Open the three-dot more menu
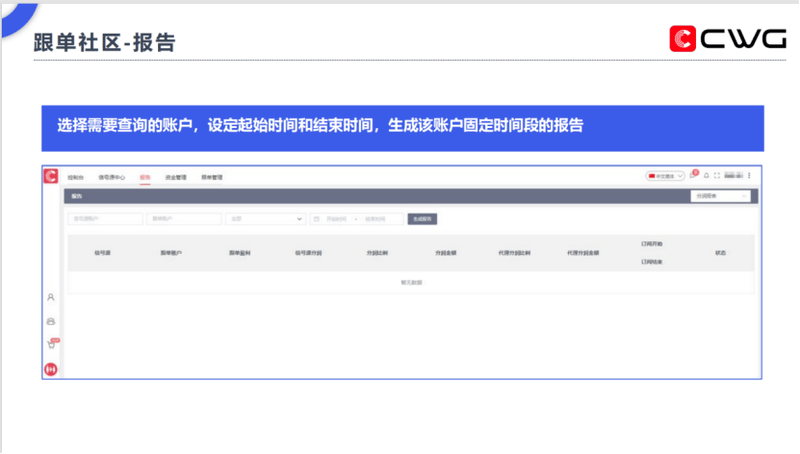Viewport: 800px width, 454px height. click(x=749, y=175)
